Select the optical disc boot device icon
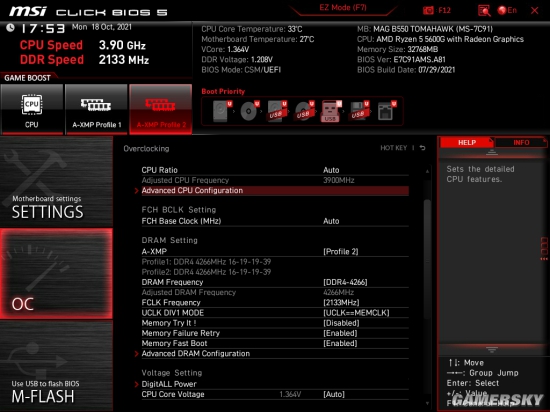Image resolution: width=550 pixels, height=412 pixels. pos(249,111)
